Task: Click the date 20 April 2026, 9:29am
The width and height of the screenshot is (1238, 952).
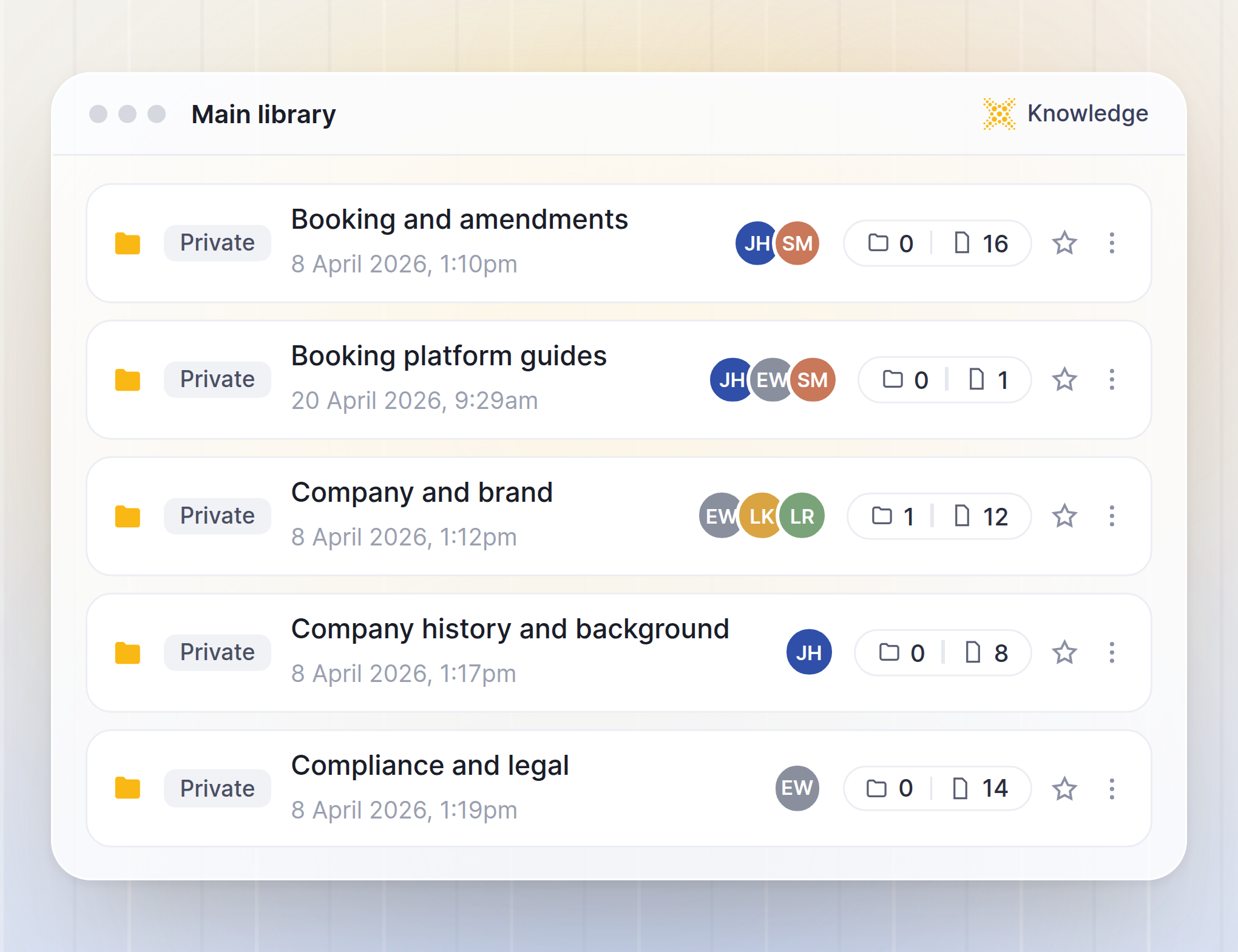Action: 414,400
